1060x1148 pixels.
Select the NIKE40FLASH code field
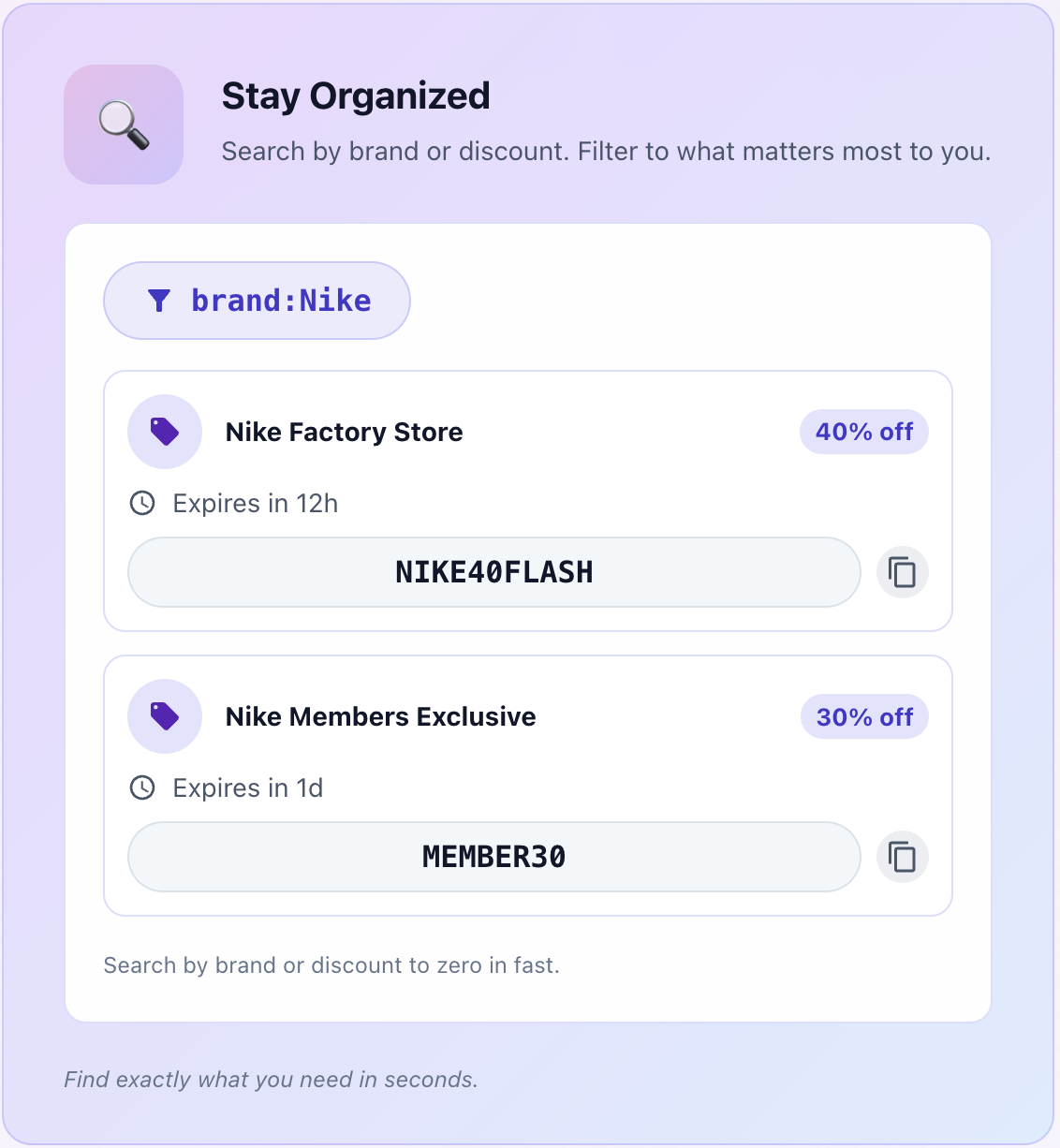(493, 571)
